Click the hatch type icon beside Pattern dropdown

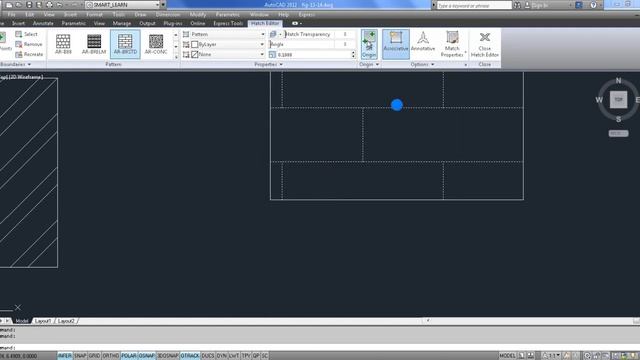(x=186, y=34)
